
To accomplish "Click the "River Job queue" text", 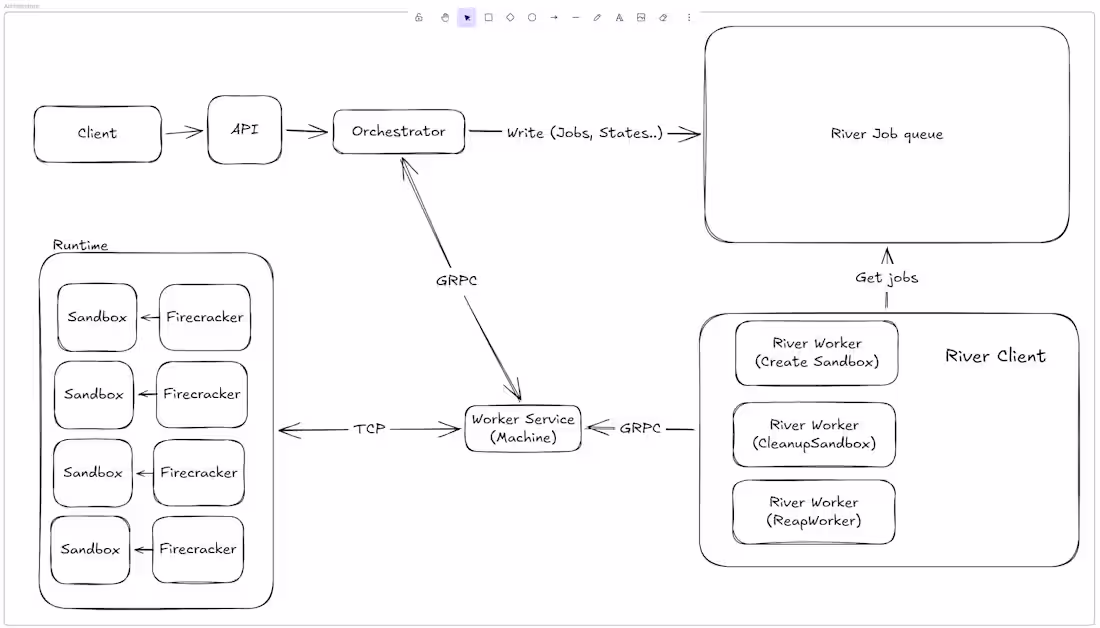I will point(887,134).
